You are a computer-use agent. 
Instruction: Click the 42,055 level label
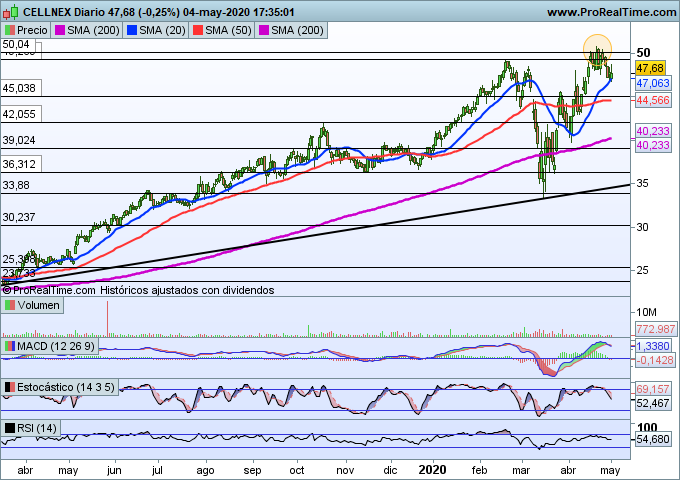[20, 114]
